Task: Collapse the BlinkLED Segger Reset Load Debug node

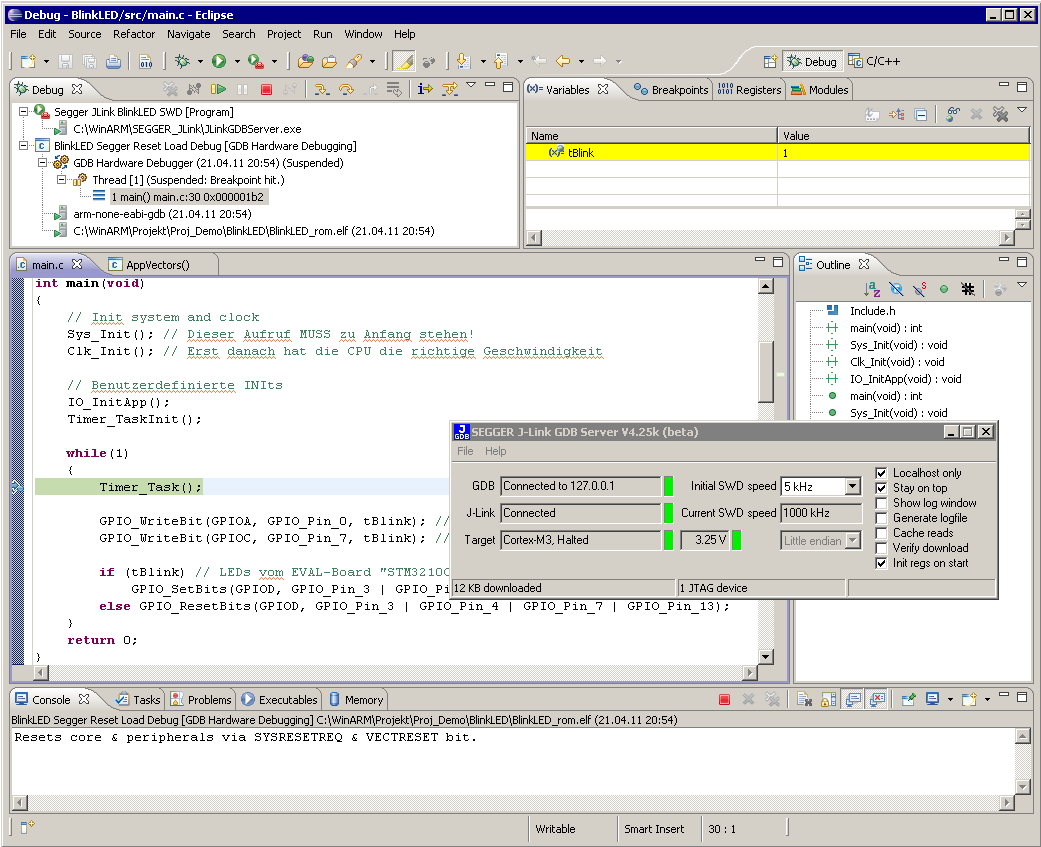Action: 23,145
